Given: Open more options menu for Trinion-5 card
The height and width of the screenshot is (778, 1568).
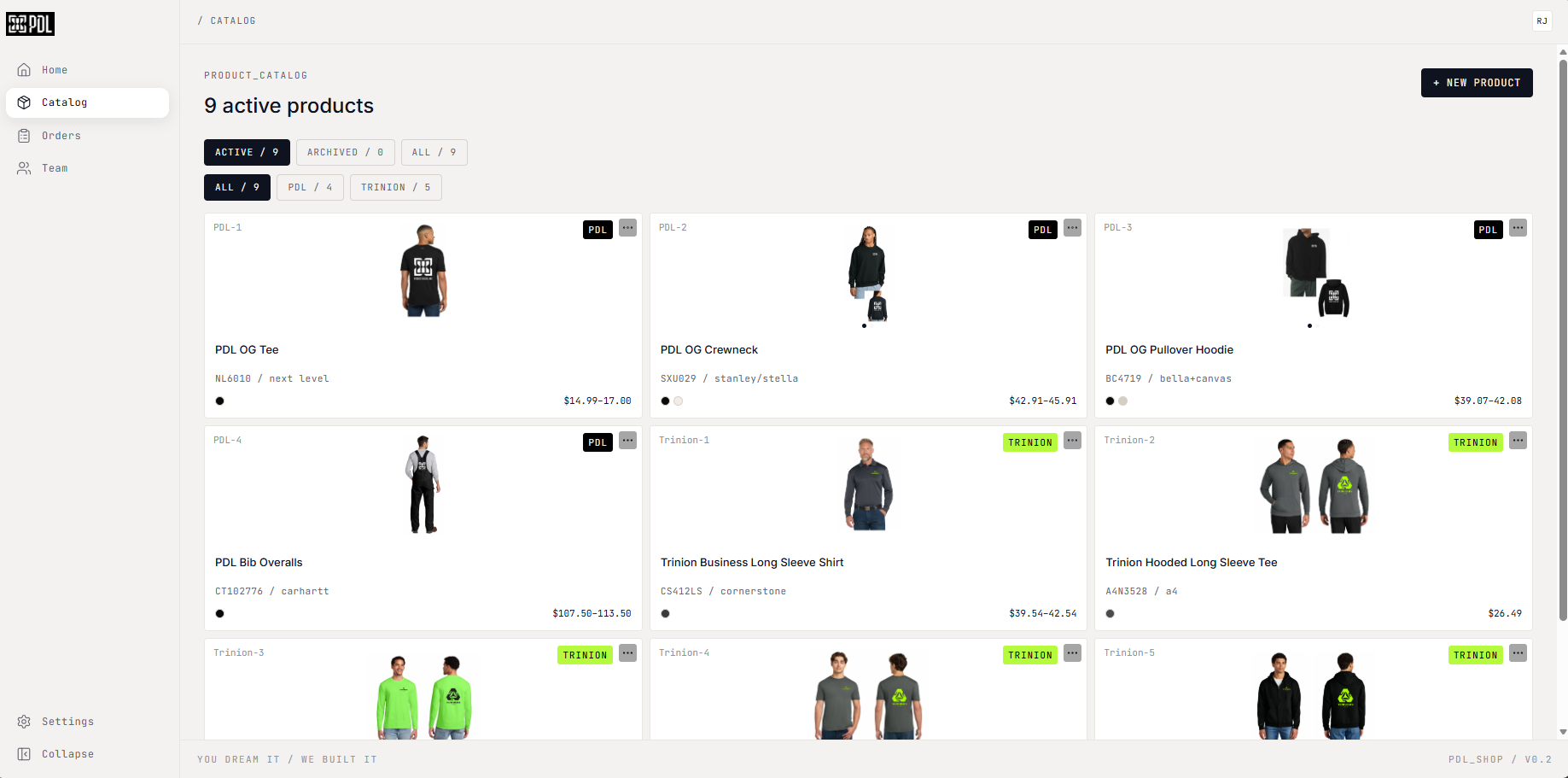Looking at the screenshot, I should (1518, 653).
